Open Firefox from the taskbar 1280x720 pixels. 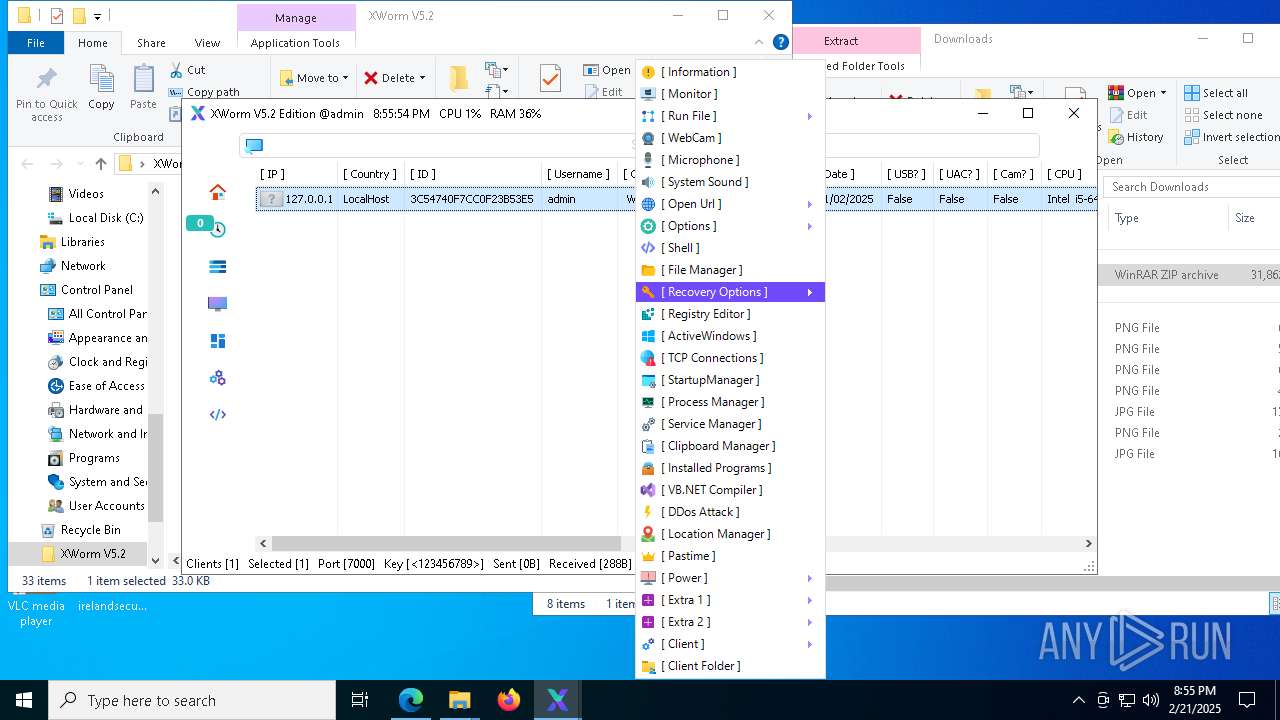(509, 700)
